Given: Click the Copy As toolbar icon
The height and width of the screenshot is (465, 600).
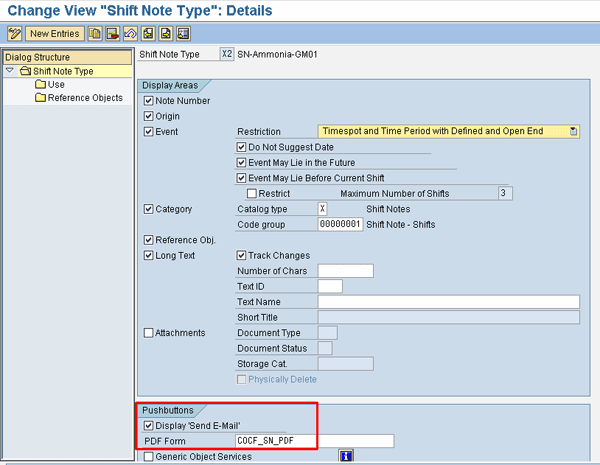Looking at the screenshot, I should pyautogui.click(x=95, y=33).
